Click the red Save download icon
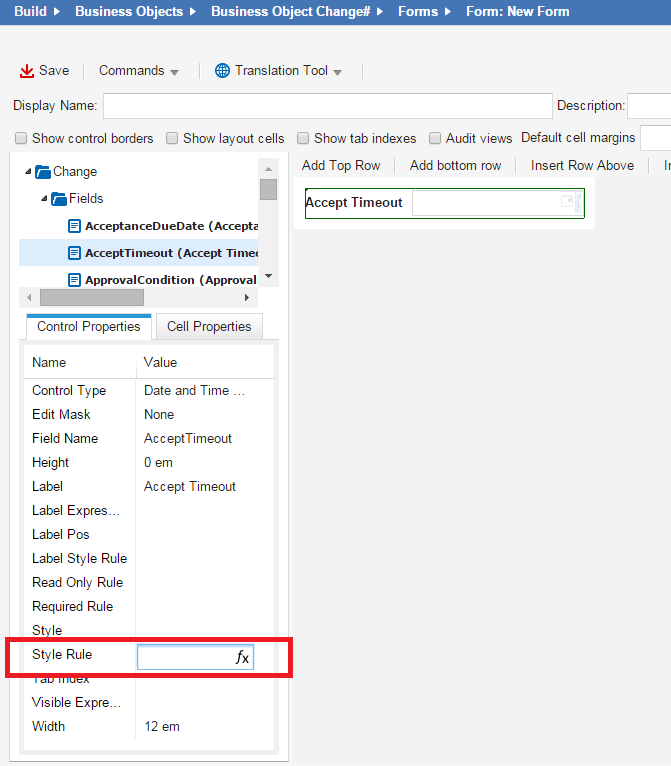The height and width of the screenshot is (766, 671). [x=27, y=71]
